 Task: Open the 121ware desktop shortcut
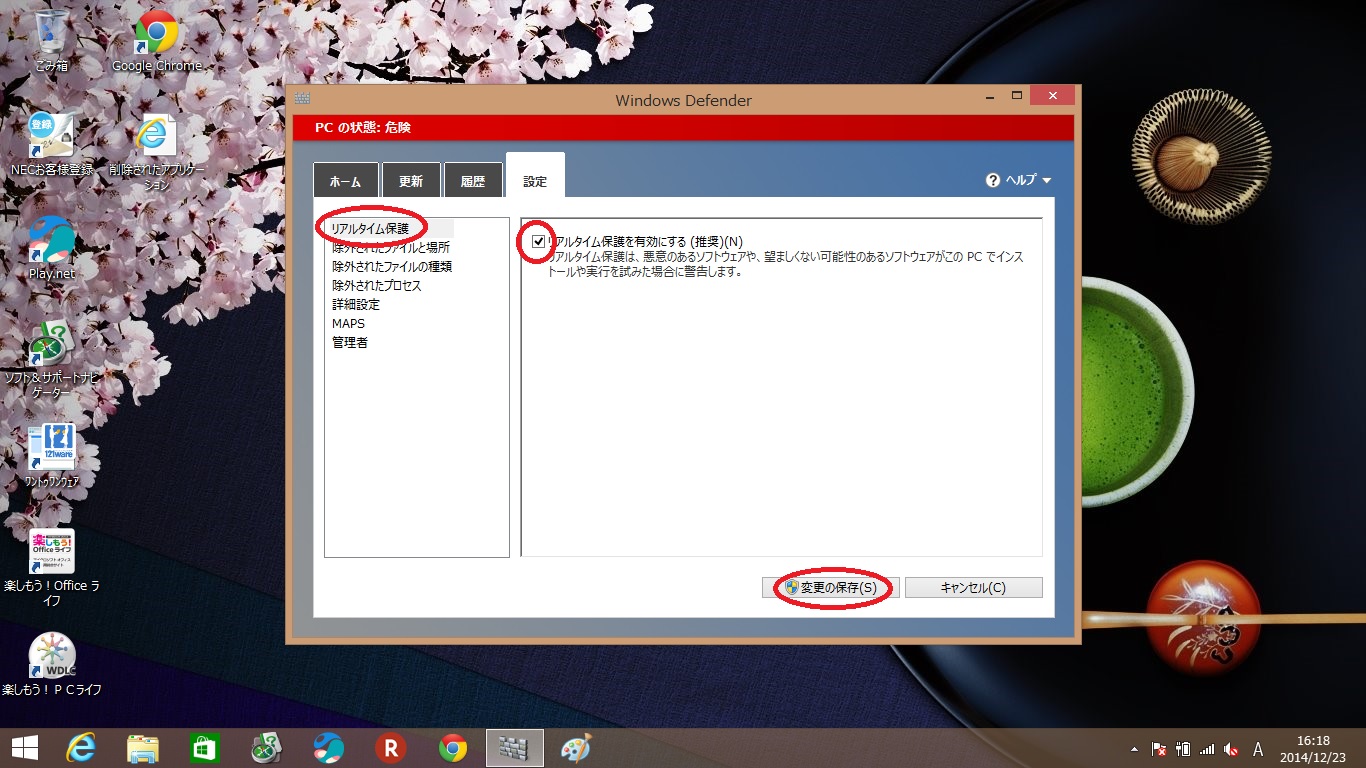coord(51,456)
